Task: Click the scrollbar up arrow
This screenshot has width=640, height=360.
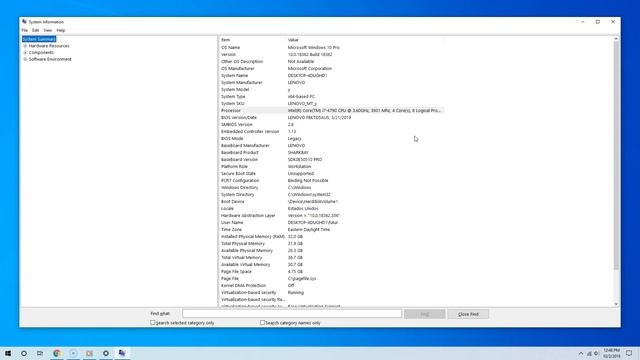Action: point(616,39)
